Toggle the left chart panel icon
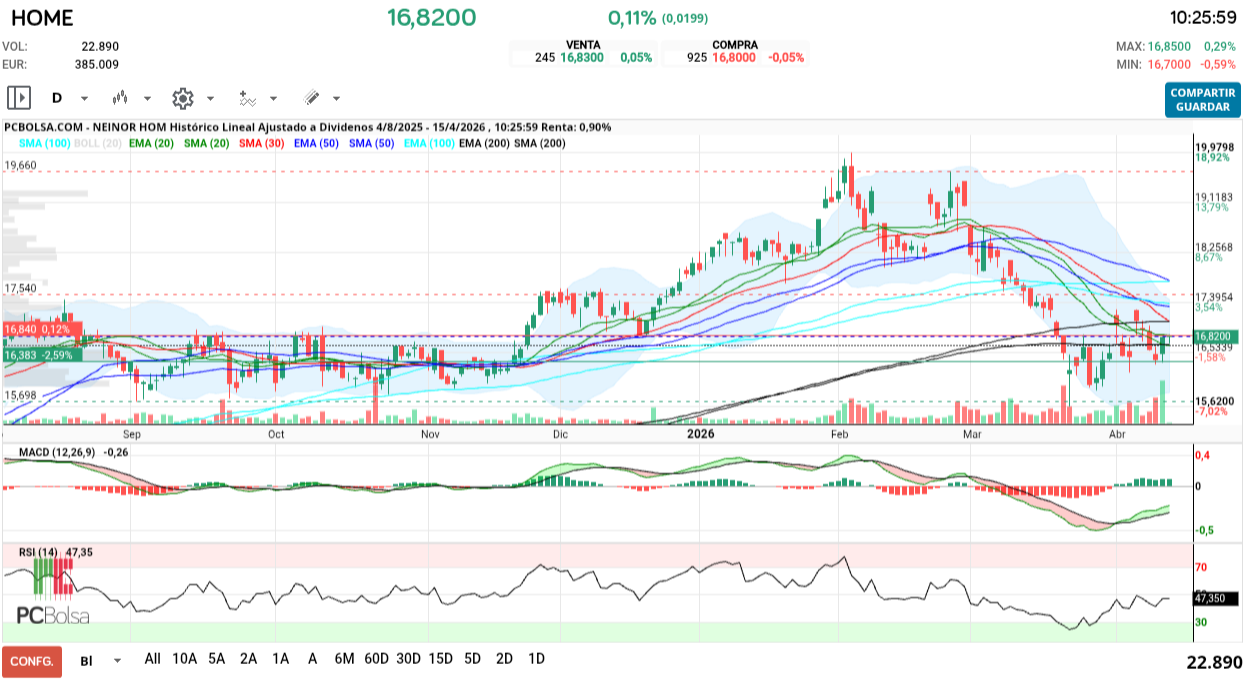Viewport: 1256px width, 683px height. click(x=20, y=97)
